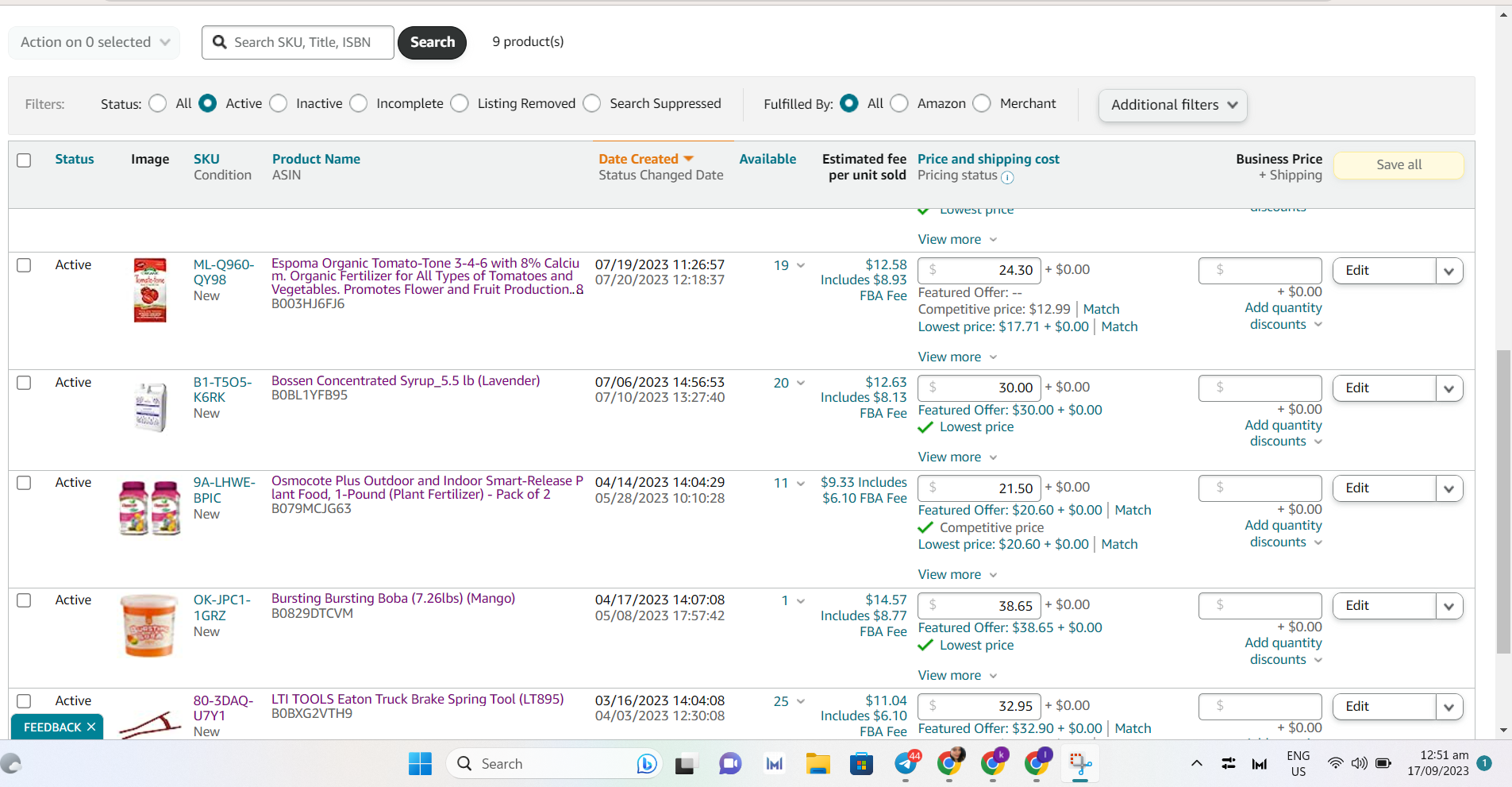The width and height of the screenshot is (1512, 787).
Task: Check the Bossen Concentrated Syrup row checkbox
Action: 24,383
